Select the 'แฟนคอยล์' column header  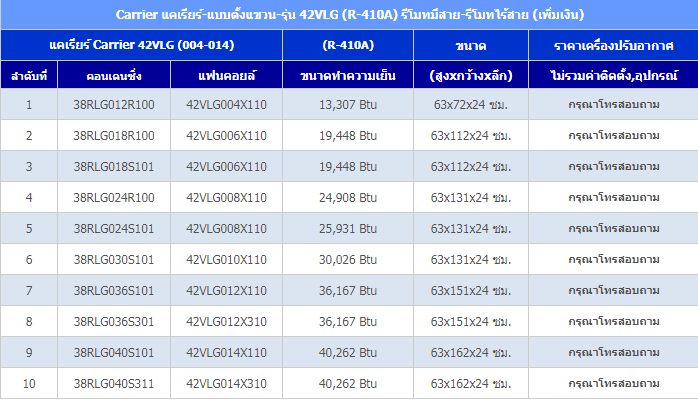[x=227, y=76]
